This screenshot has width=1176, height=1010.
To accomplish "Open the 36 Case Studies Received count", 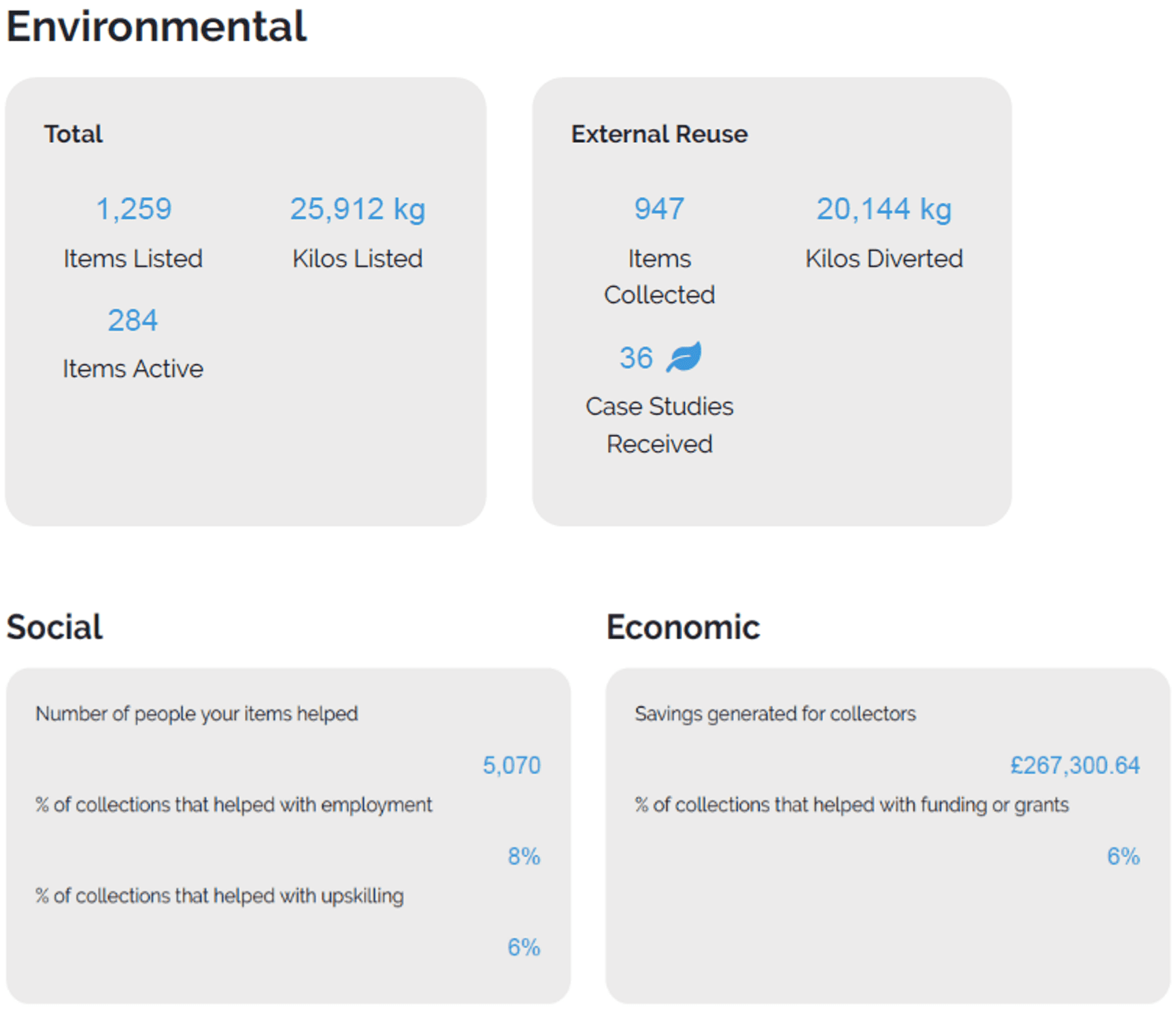I will click(x=636, y=358).
